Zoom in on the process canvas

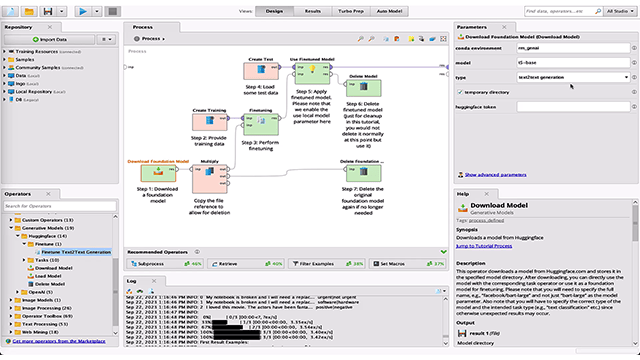tap(360, 39)
